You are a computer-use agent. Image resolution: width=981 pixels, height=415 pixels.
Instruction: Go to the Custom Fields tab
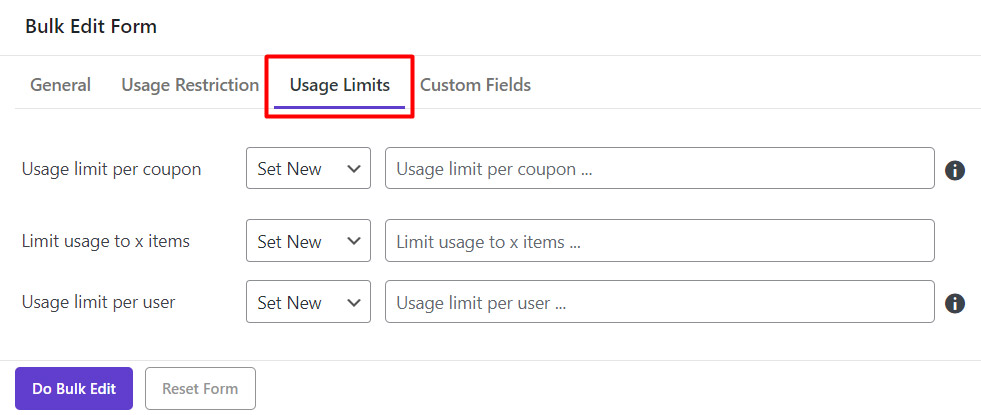pyautogui.click(x=475, y=85)
